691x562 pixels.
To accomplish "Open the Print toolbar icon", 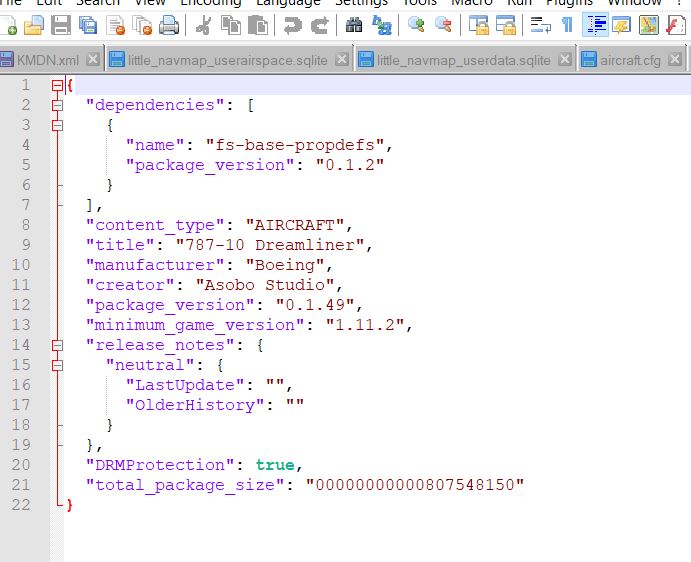I will pyautogui.click(x=169, y=25).
